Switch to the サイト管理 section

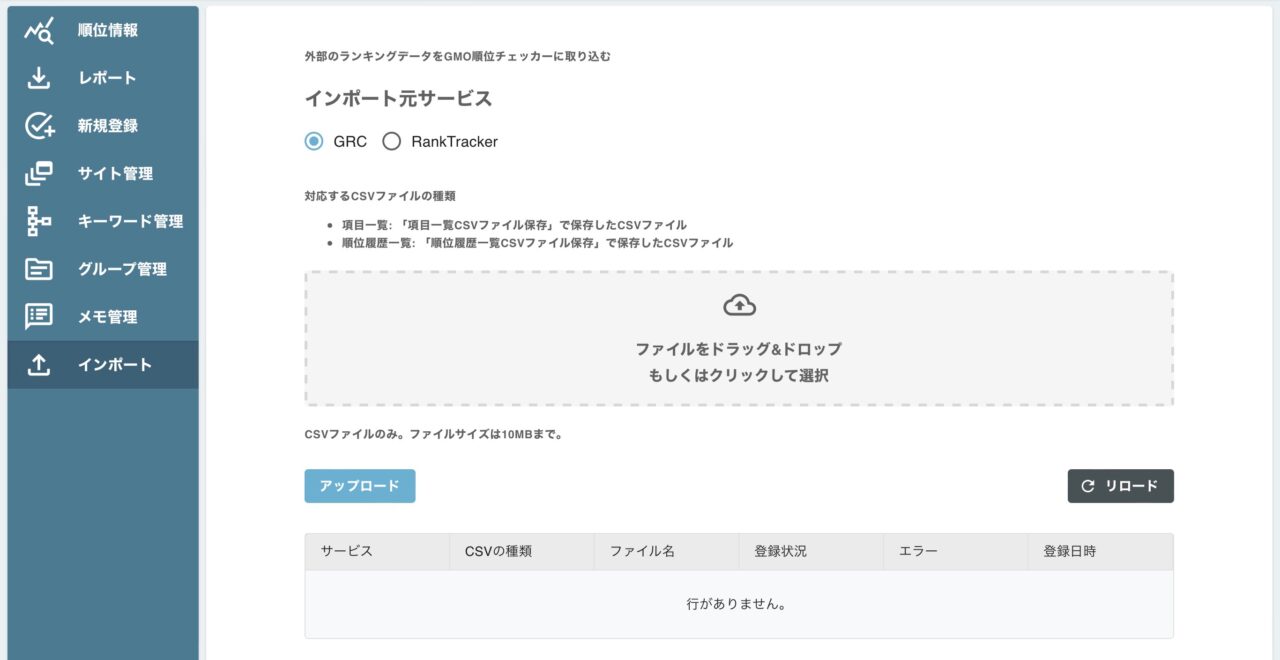click(117, 173)
